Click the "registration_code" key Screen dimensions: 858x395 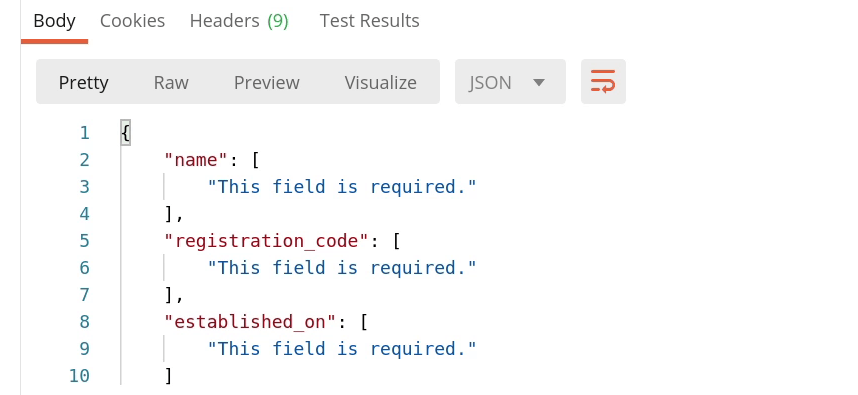point(267,241)
